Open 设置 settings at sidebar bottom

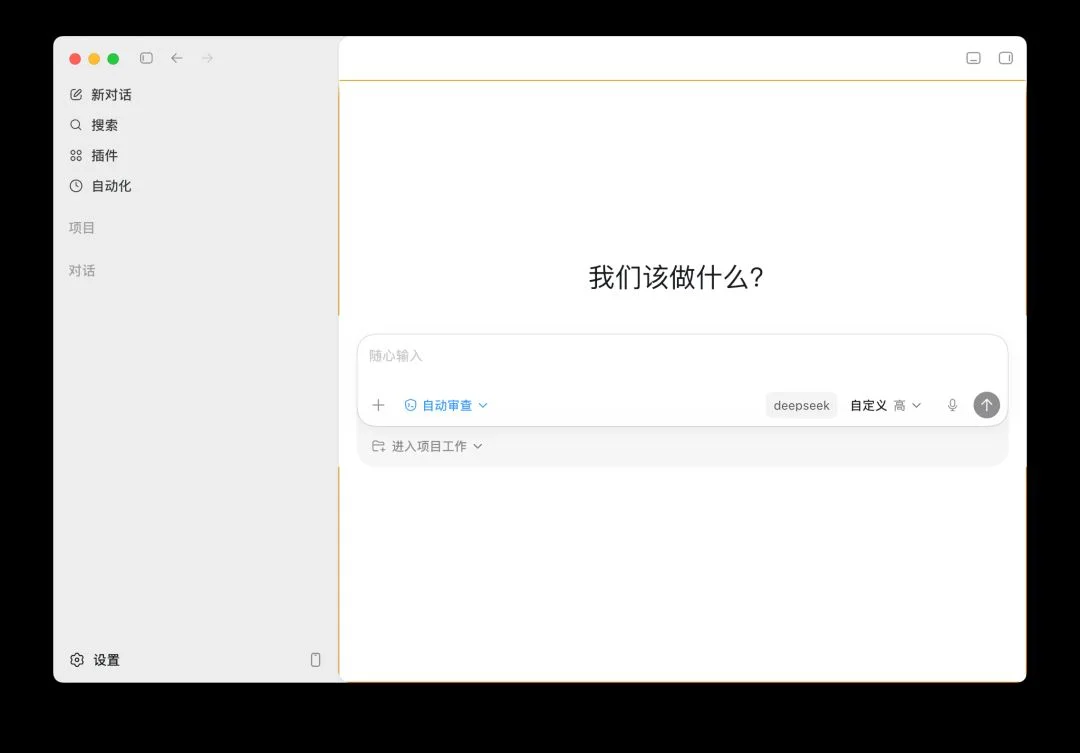(95, 659)
